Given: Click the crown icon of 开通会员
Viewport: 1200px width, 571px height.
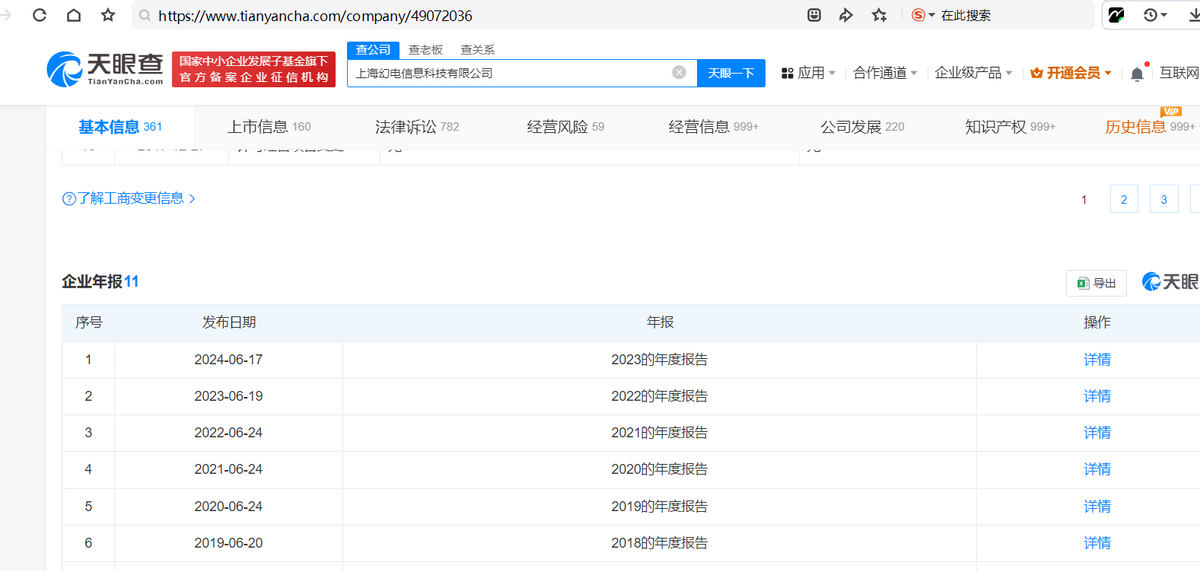Looking at the screenshot, I should click(x=1036, y=73).
